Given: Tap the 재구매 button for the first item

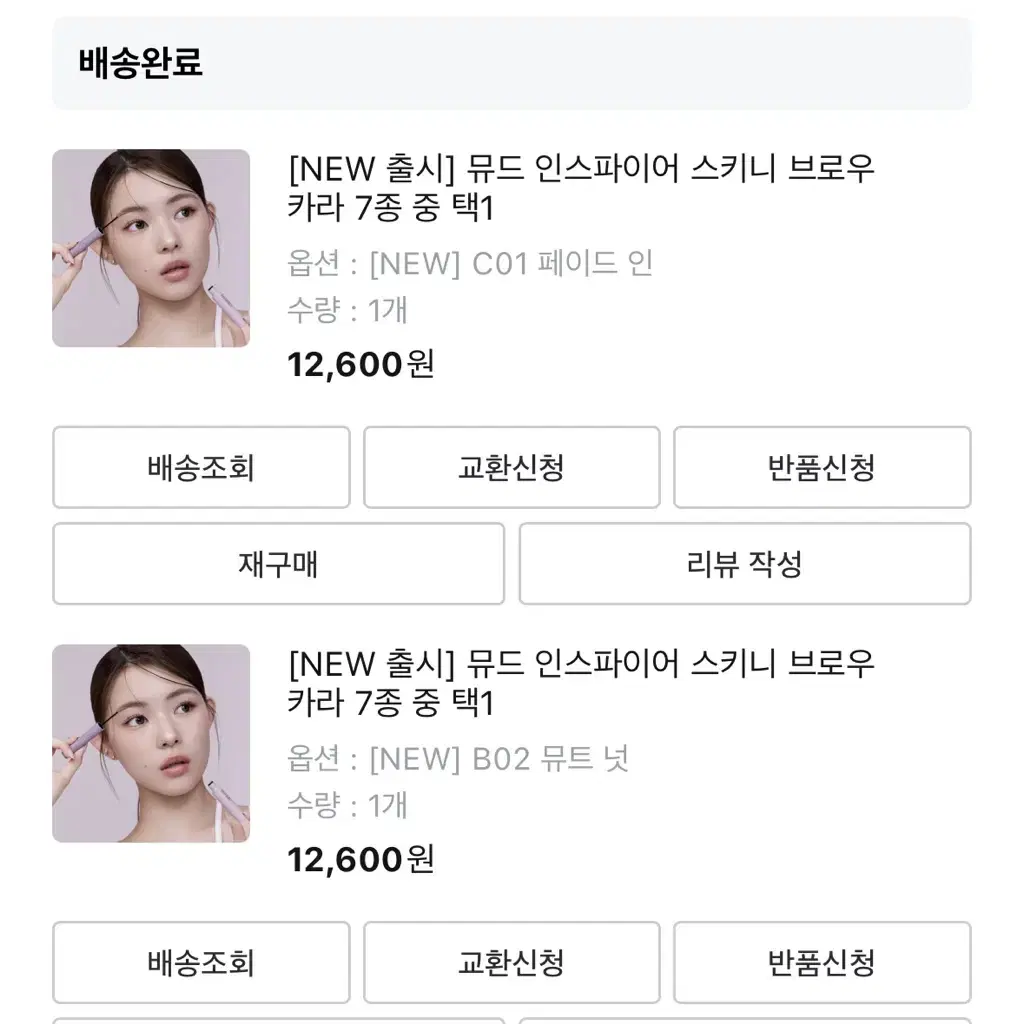Looking at the screenshot, I should [279, 564].
